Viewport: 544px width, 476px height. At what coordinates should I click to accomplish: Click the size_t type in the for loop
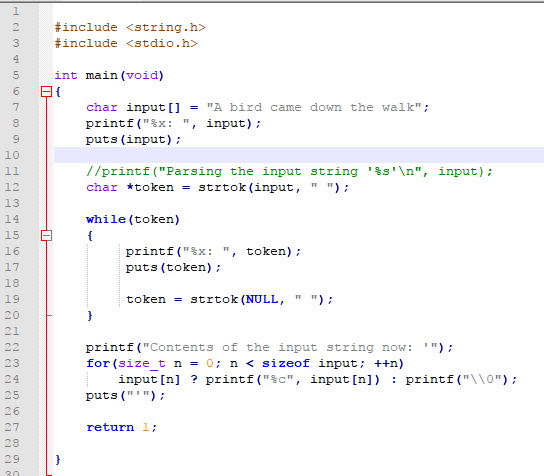142,363
